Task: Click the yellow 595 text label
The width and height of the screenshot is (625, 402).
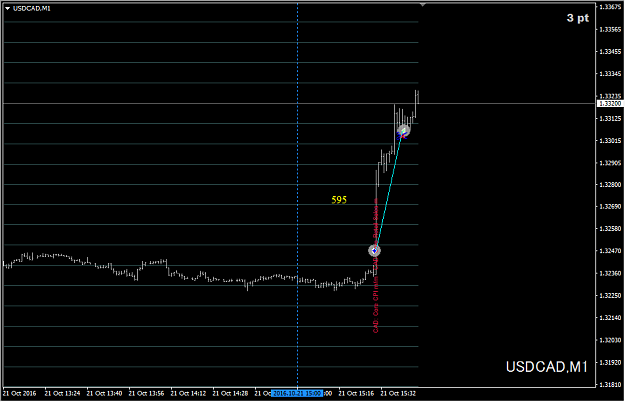Action: (339, 199)
